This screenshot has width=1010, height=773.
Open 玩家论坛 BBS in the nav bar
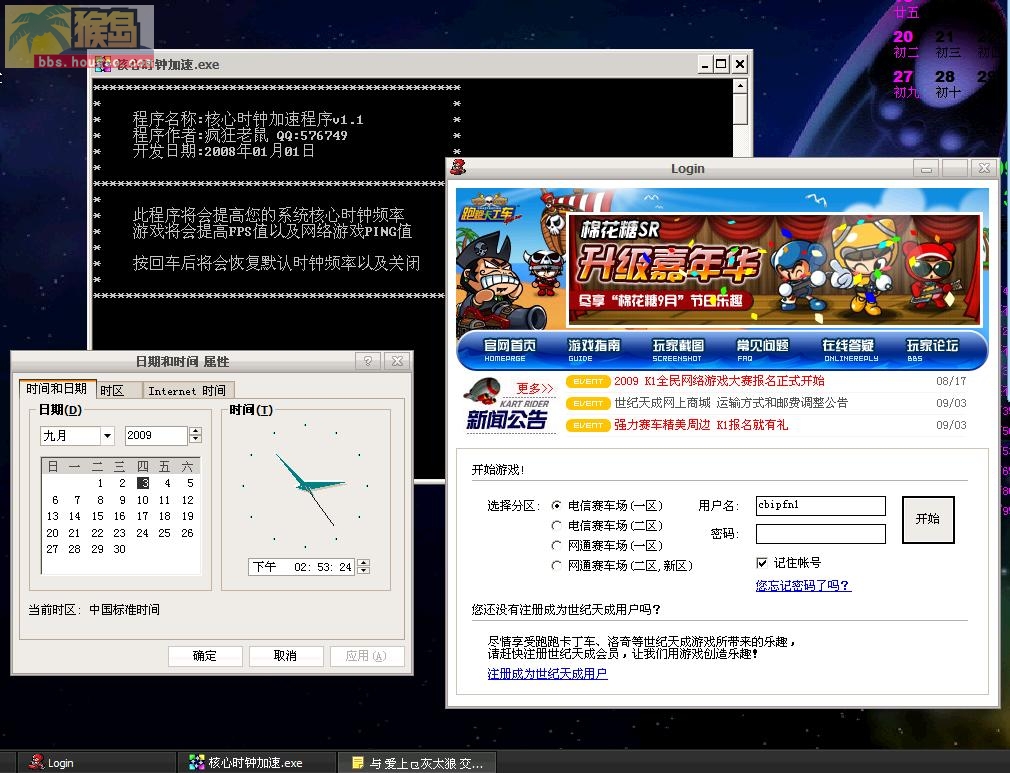(933, 350)
